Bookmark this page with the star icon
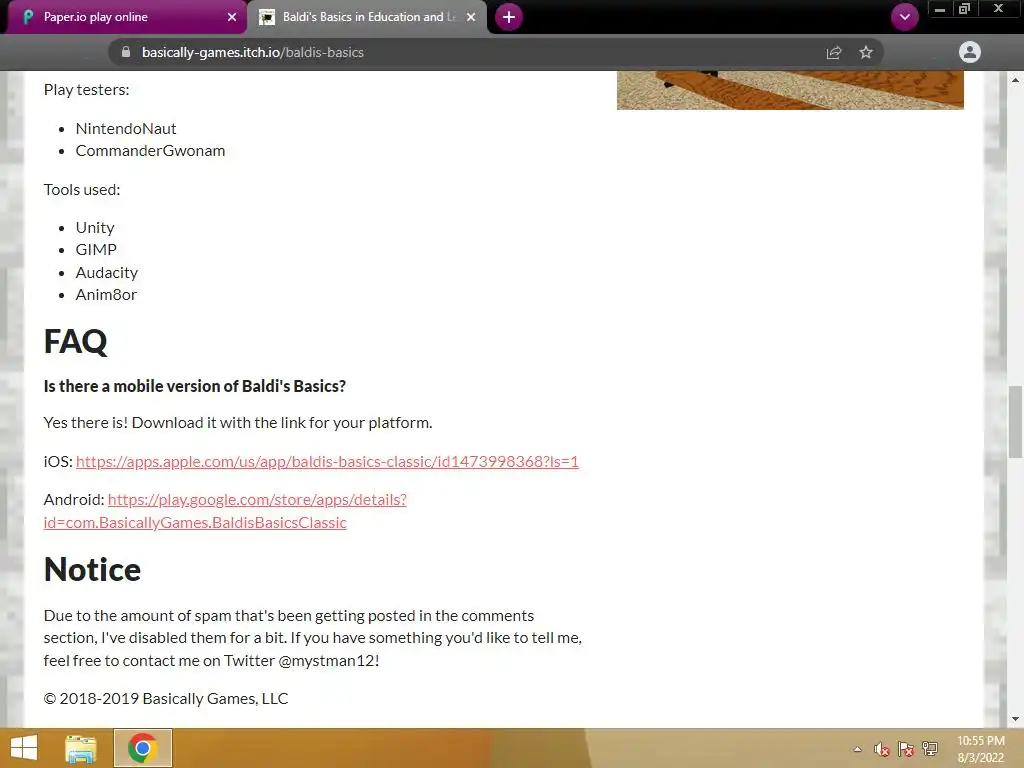Viewport: 1024px width, 768px height. coord(866,52)
